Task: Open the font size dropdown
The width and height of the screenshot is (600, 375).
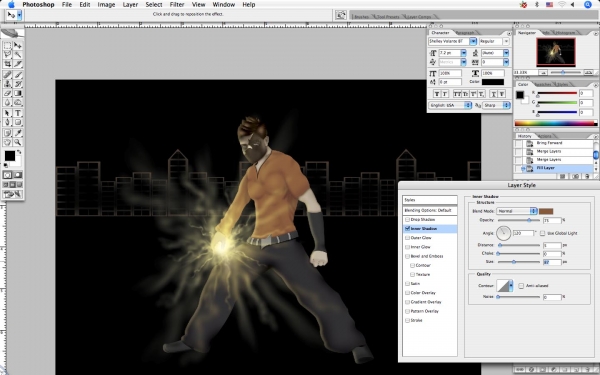Action: [x=463, y=53]
